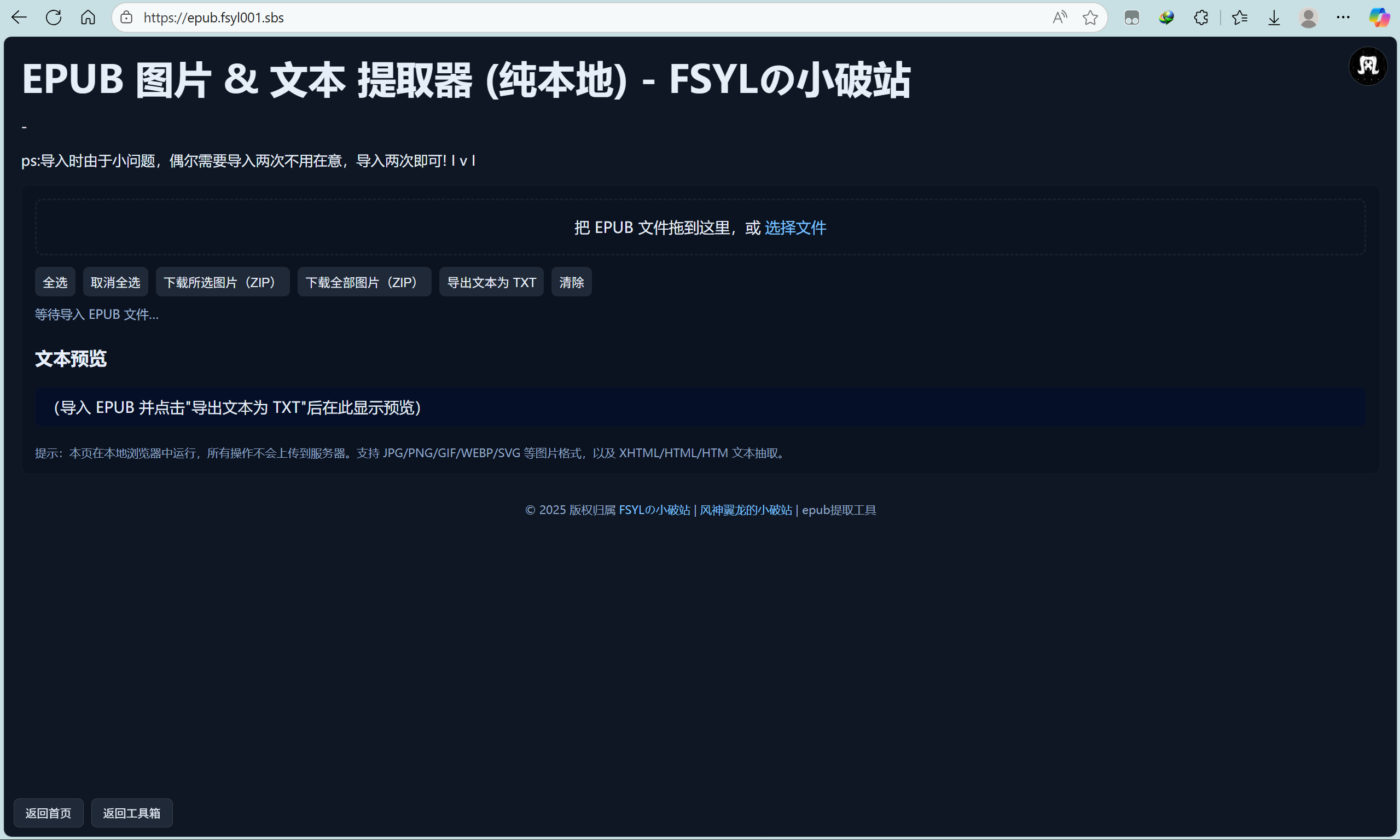Click the site avatar logo
Screen dimensions: 1400x840
pos(1368,66)
